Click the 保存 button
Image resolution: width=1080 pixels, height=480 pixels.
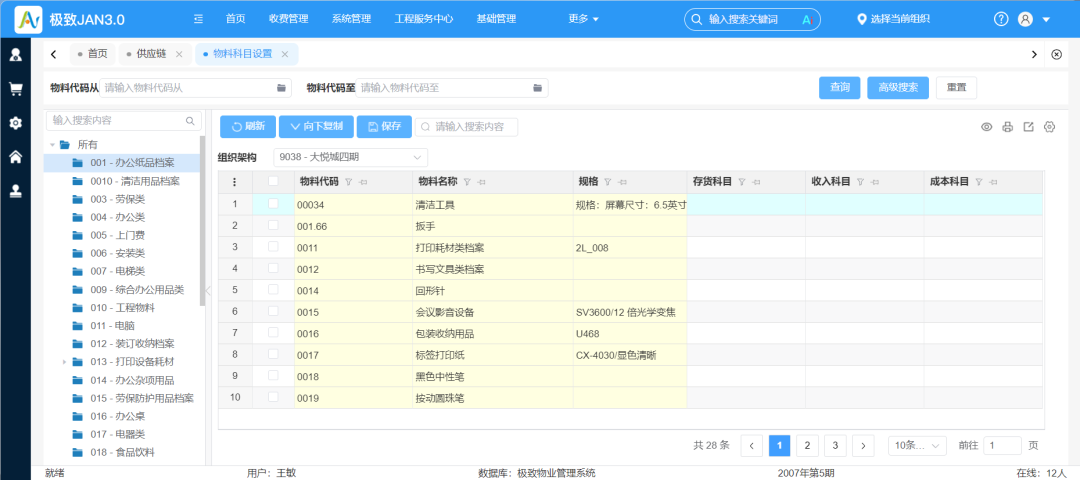(384, 127)
